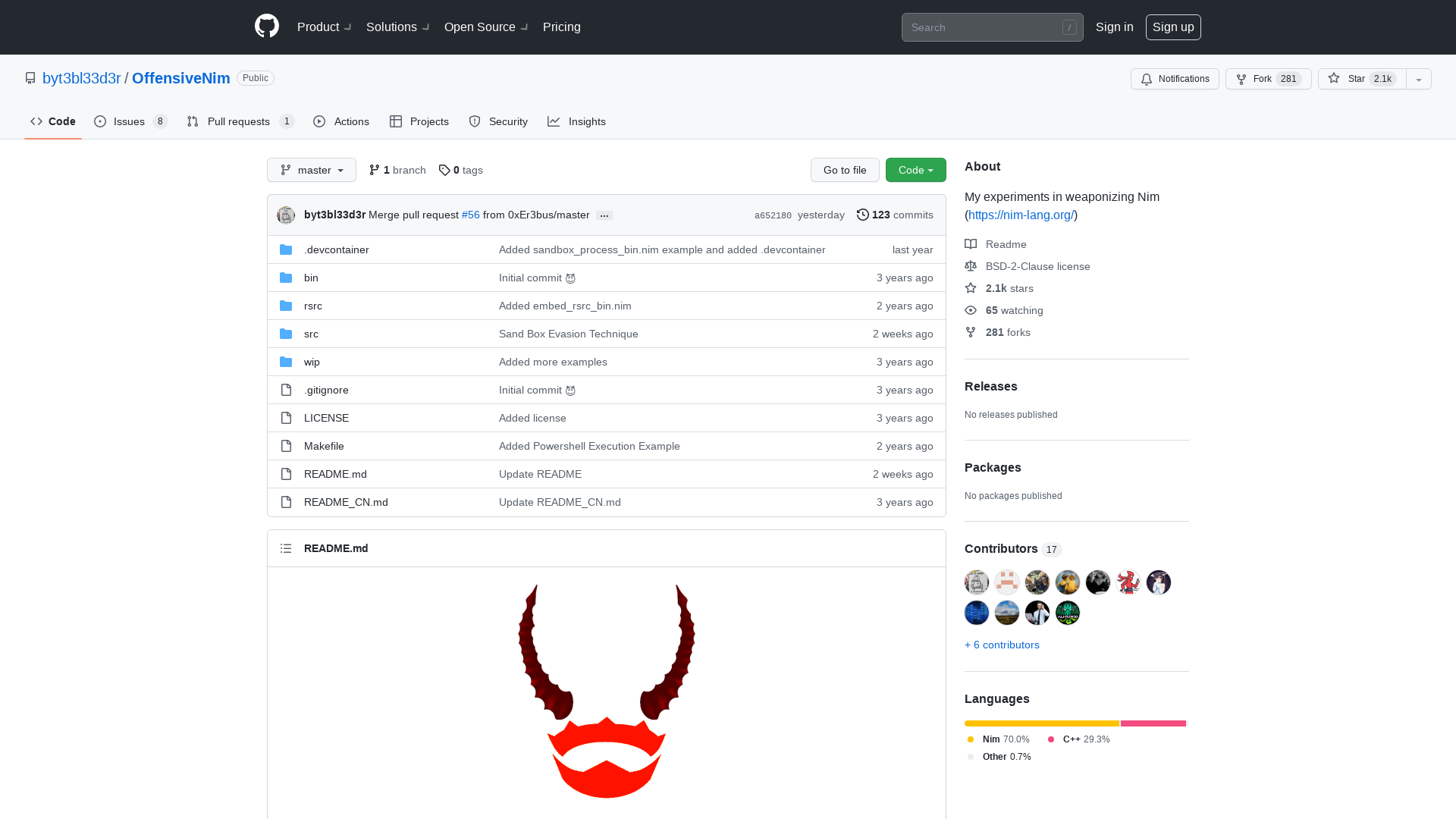Expand the Product menu
The height and width of the screenshot is (819, 1456).
coord(325,27)
